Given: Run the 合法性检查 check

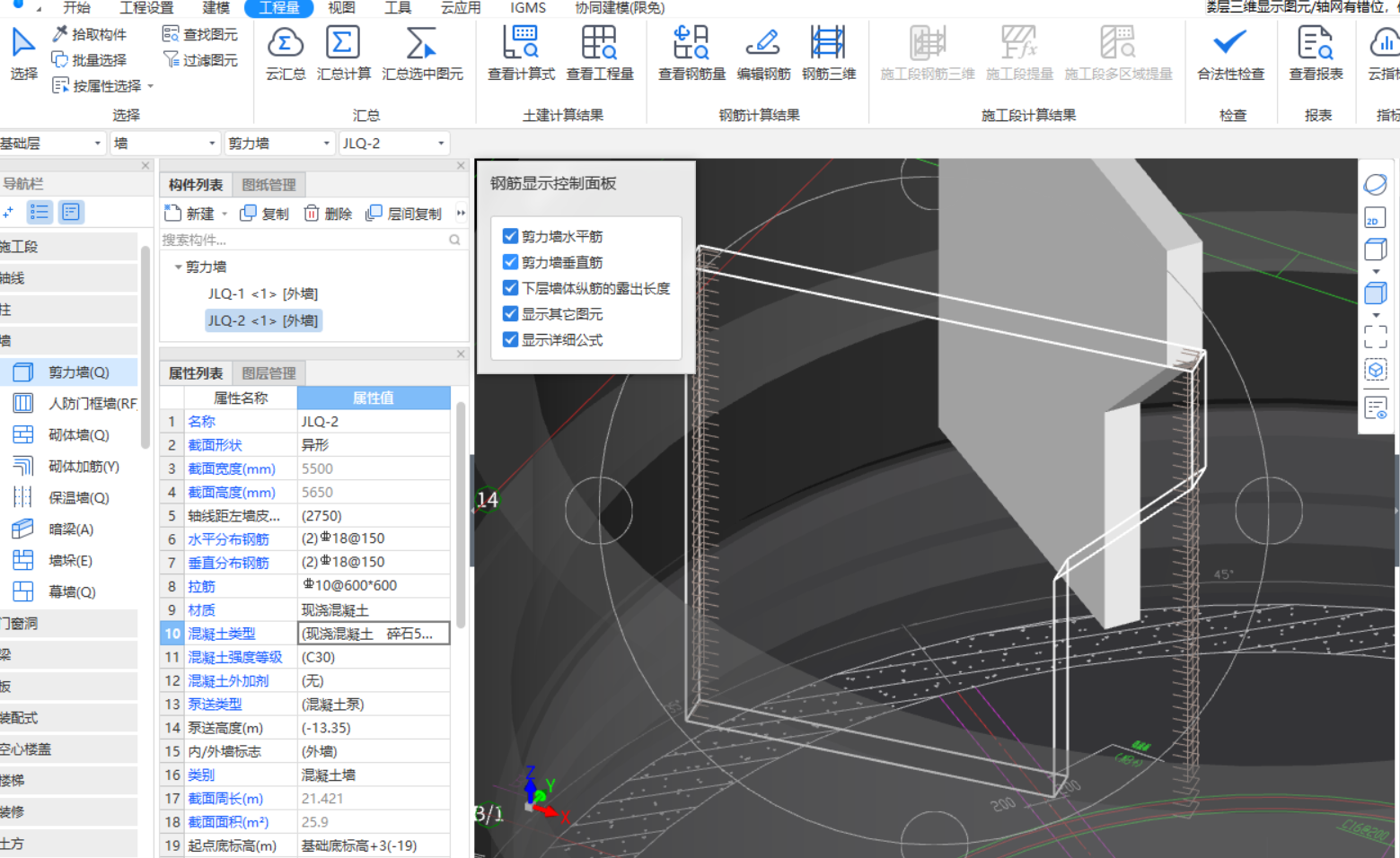Looking at the screenshot, I should click(x=1230, y=54).
